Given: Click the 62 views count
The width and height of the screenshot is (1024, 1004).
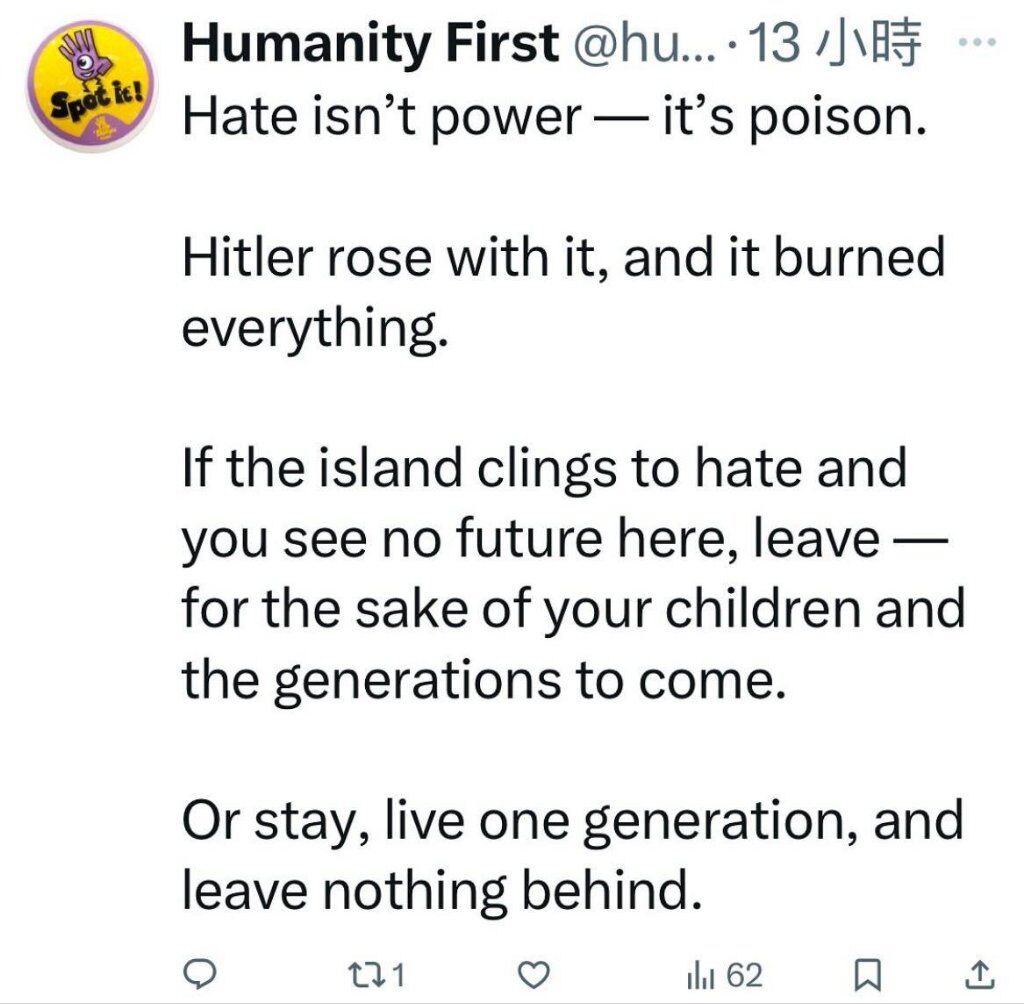Looking at the screenshot, I should tap(745, 975).
